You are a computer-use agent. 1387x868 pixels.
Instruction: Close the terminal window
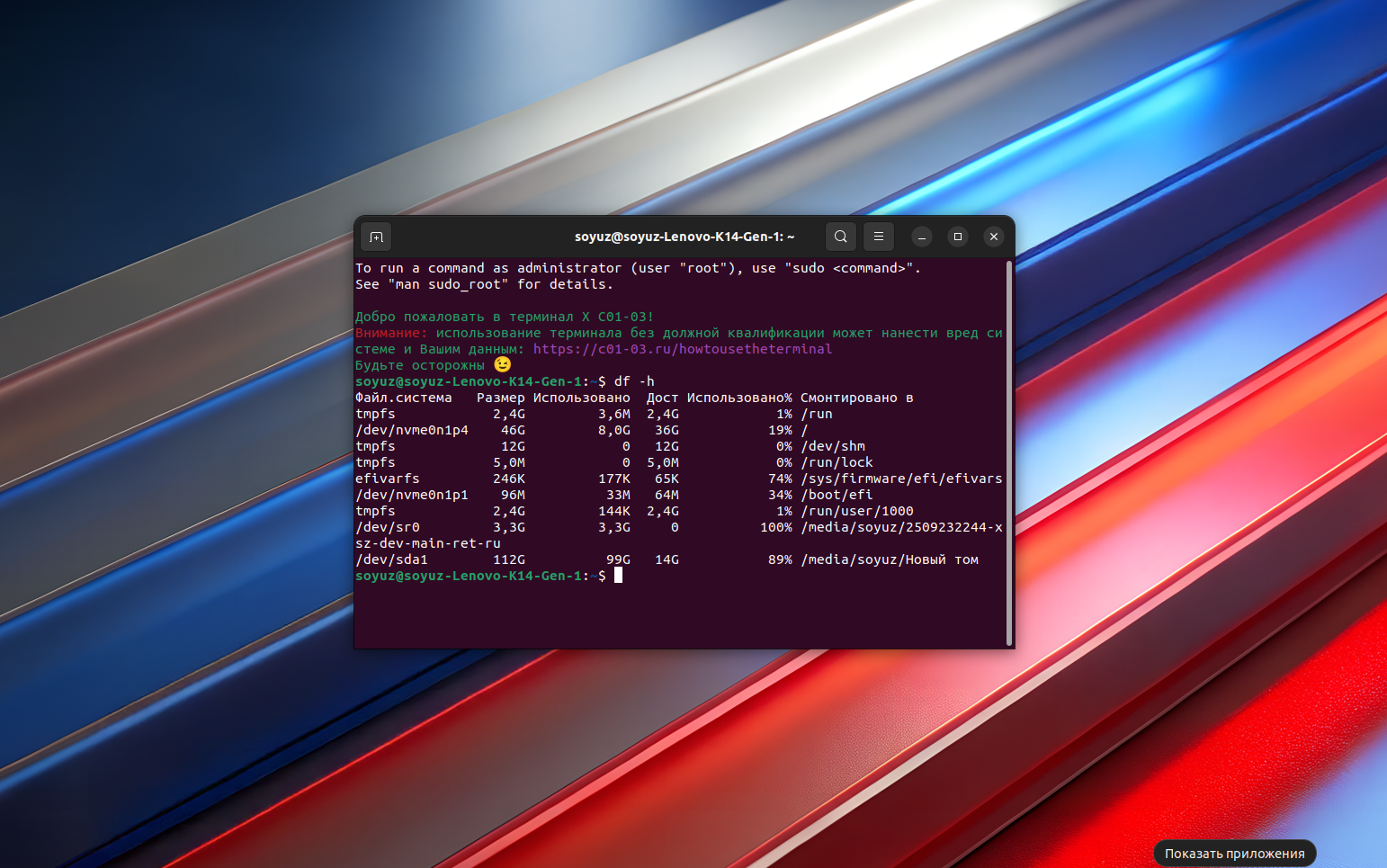pos(994,237)
